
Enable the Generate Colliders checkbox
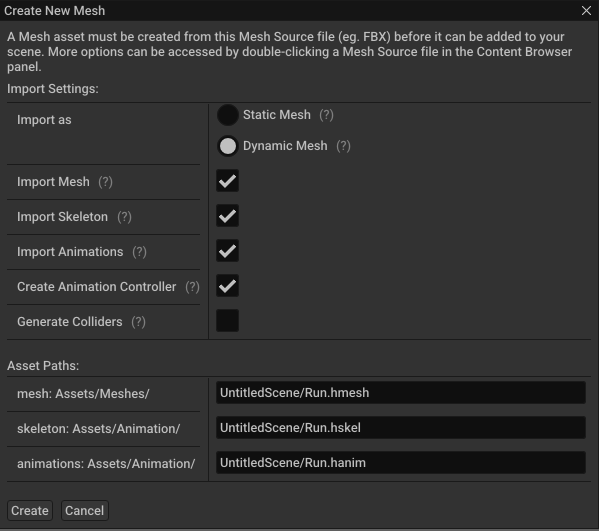click(x=228, y=321)
